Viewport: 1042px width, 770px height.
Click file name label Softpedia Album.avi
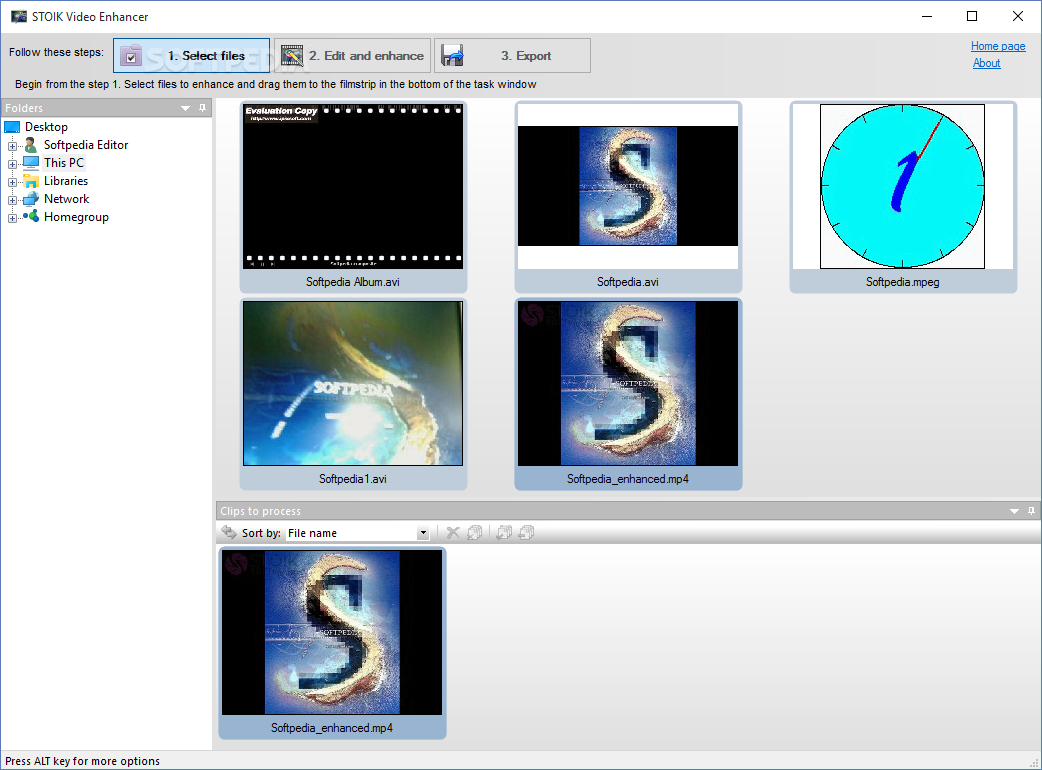[353, 282]
